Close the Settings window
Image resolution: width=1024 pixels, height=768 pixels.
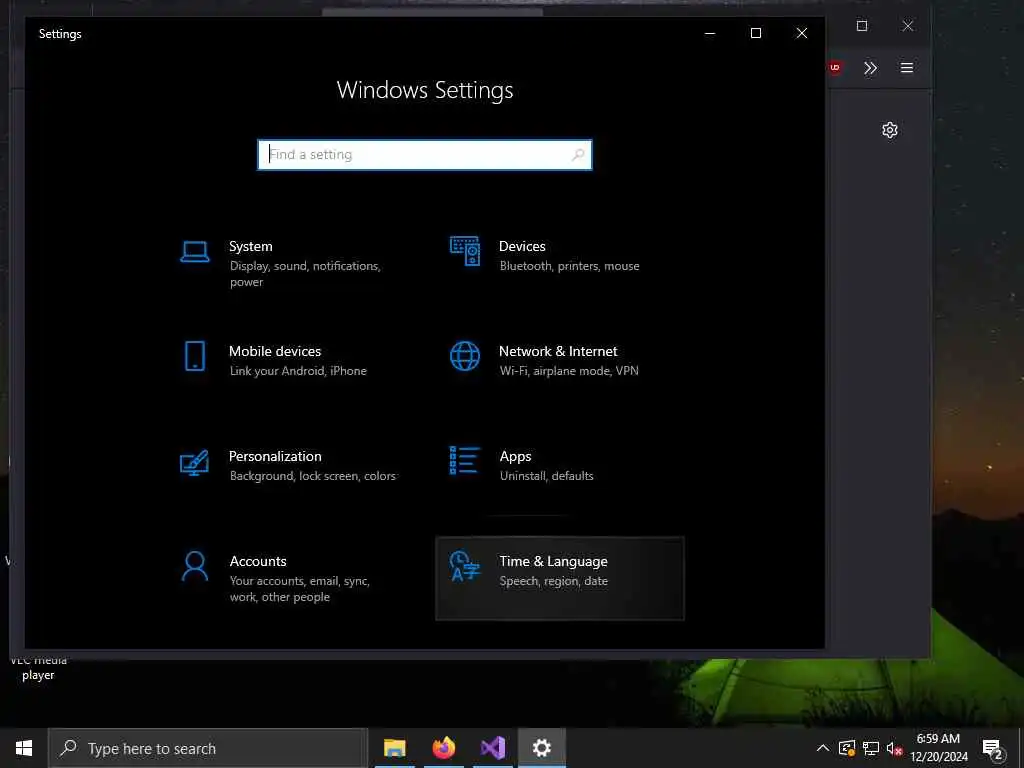click(801, 33)
